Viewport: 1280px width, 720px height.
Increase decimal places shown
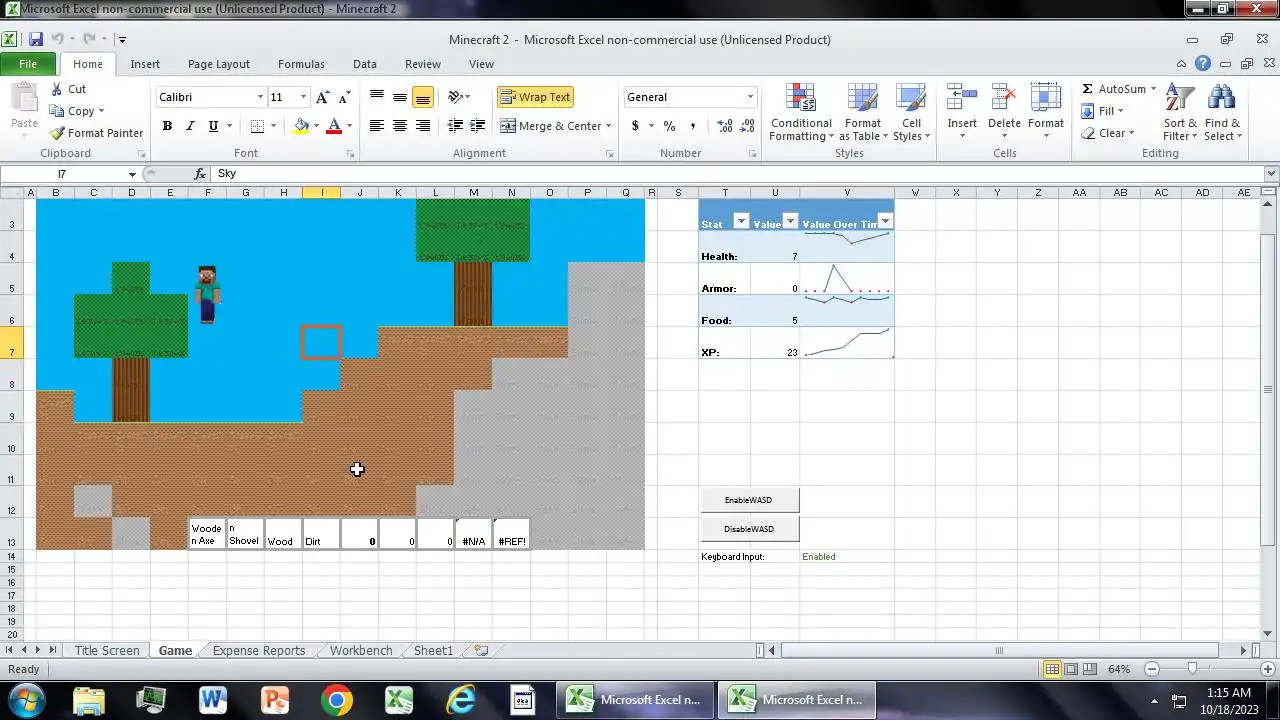coord(724,126)
